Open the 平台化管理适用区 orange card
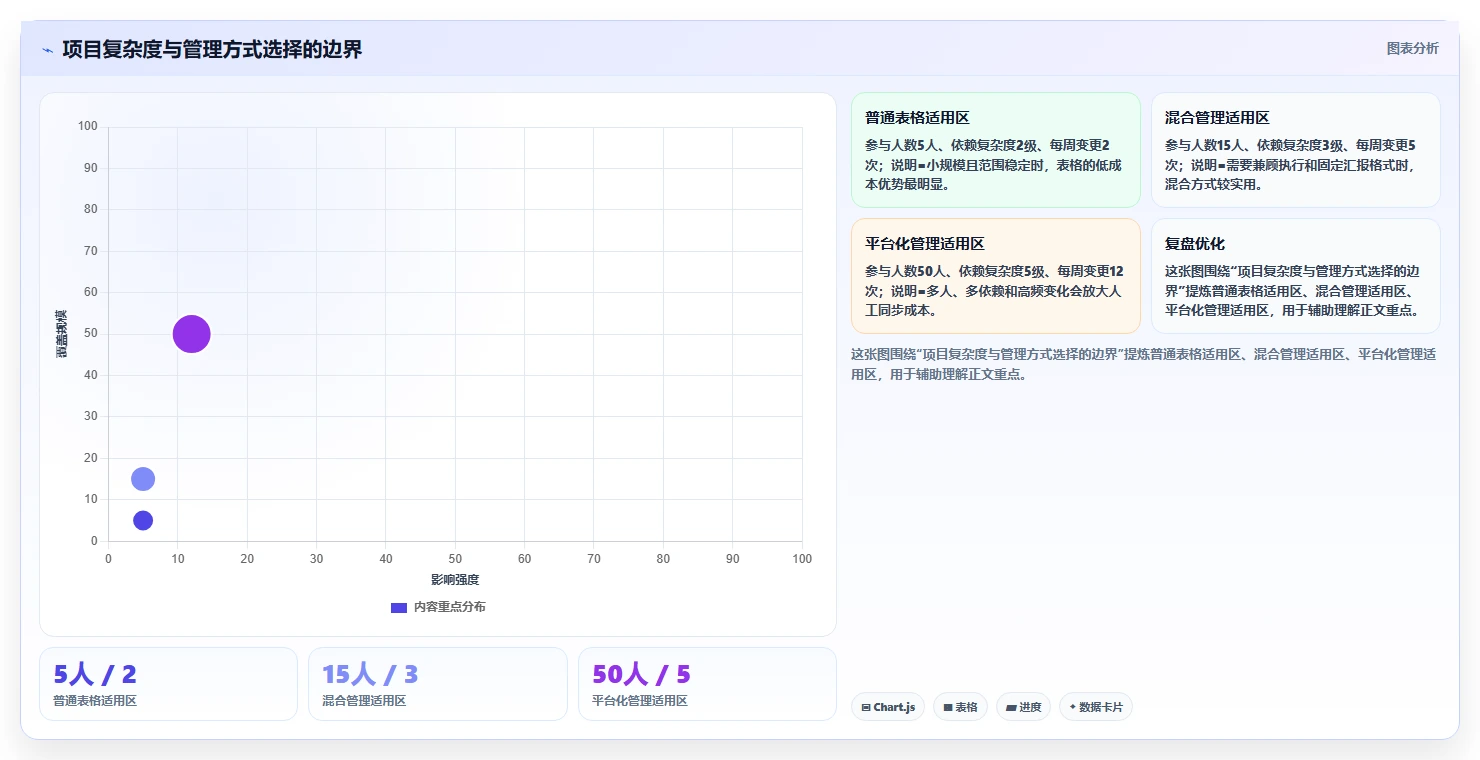This screenshot has height=760, width=1480. [995, 276]
